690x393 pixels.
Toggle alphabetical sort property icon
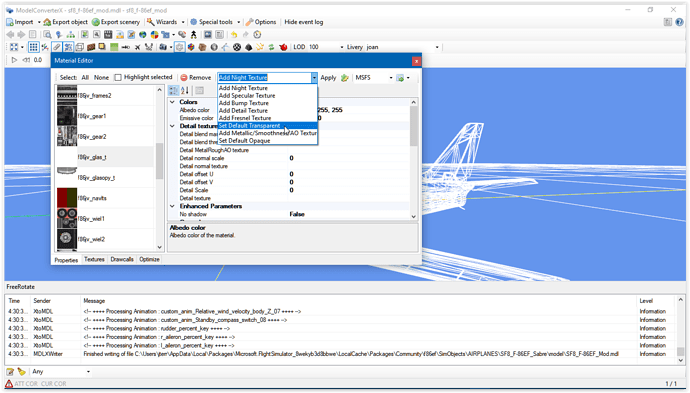(185, 90)
